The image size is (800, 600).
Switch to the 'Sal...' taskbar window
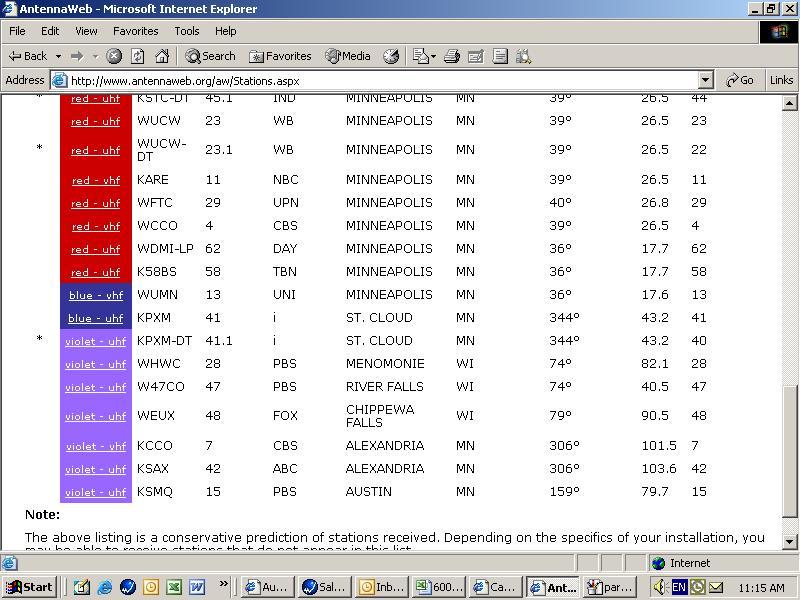click(324, 587)
